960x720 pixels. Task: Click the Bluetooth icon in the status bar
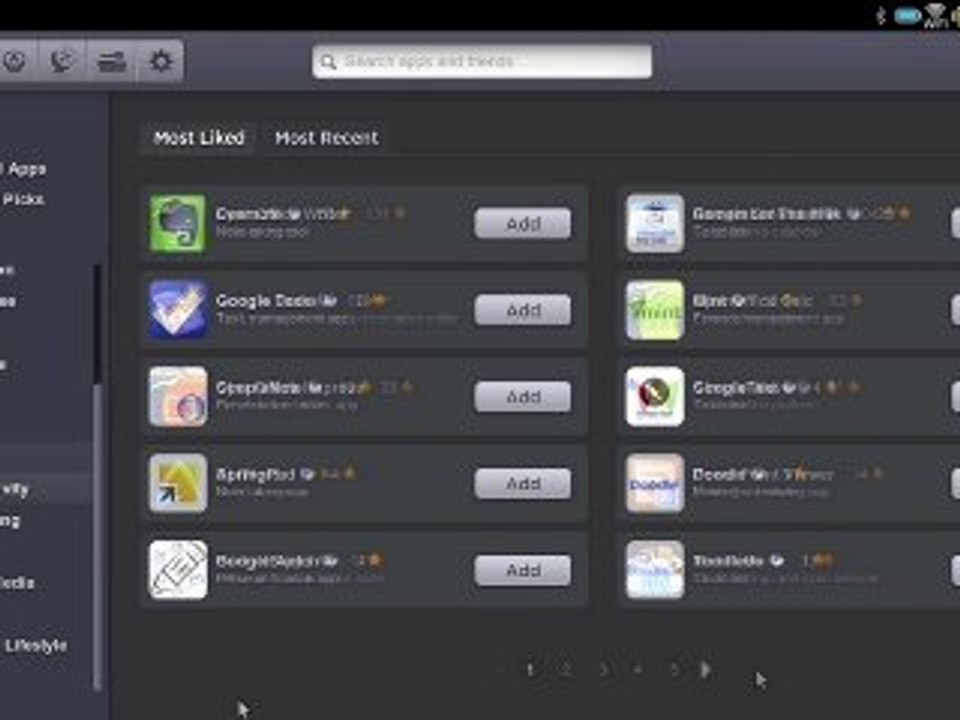click(x=881, y=15)
